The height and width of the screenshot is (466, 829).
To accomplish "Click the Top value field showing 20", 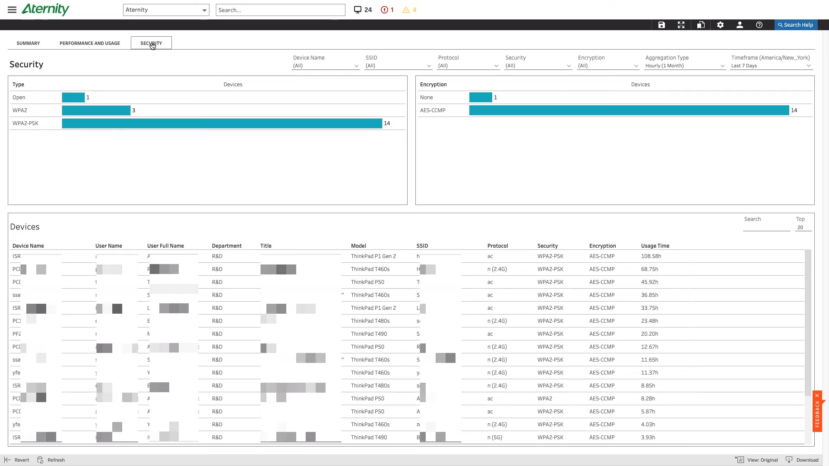I will 803,227.
